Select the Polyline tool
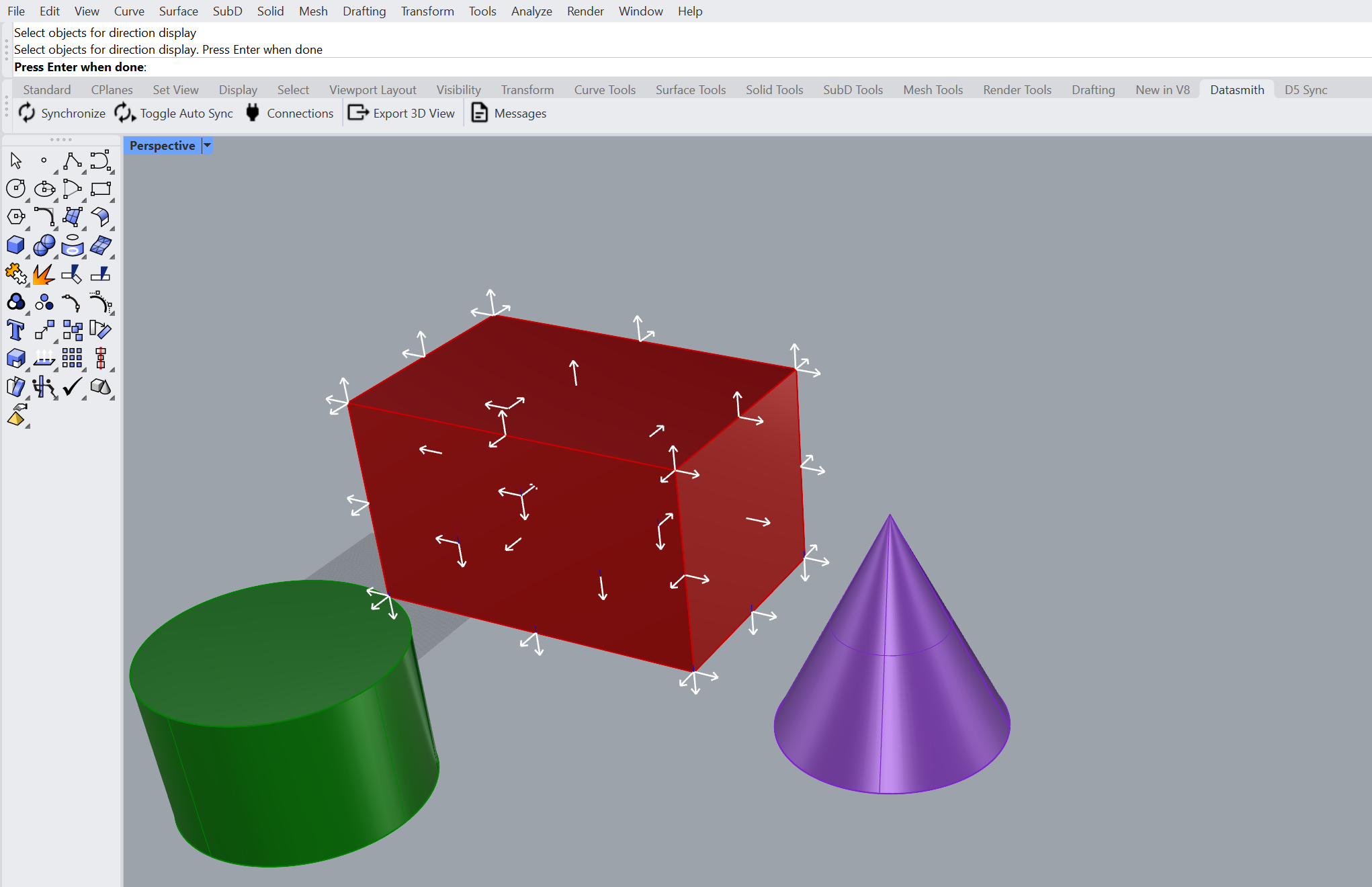1372x887 pixels. tap(72, 161)
